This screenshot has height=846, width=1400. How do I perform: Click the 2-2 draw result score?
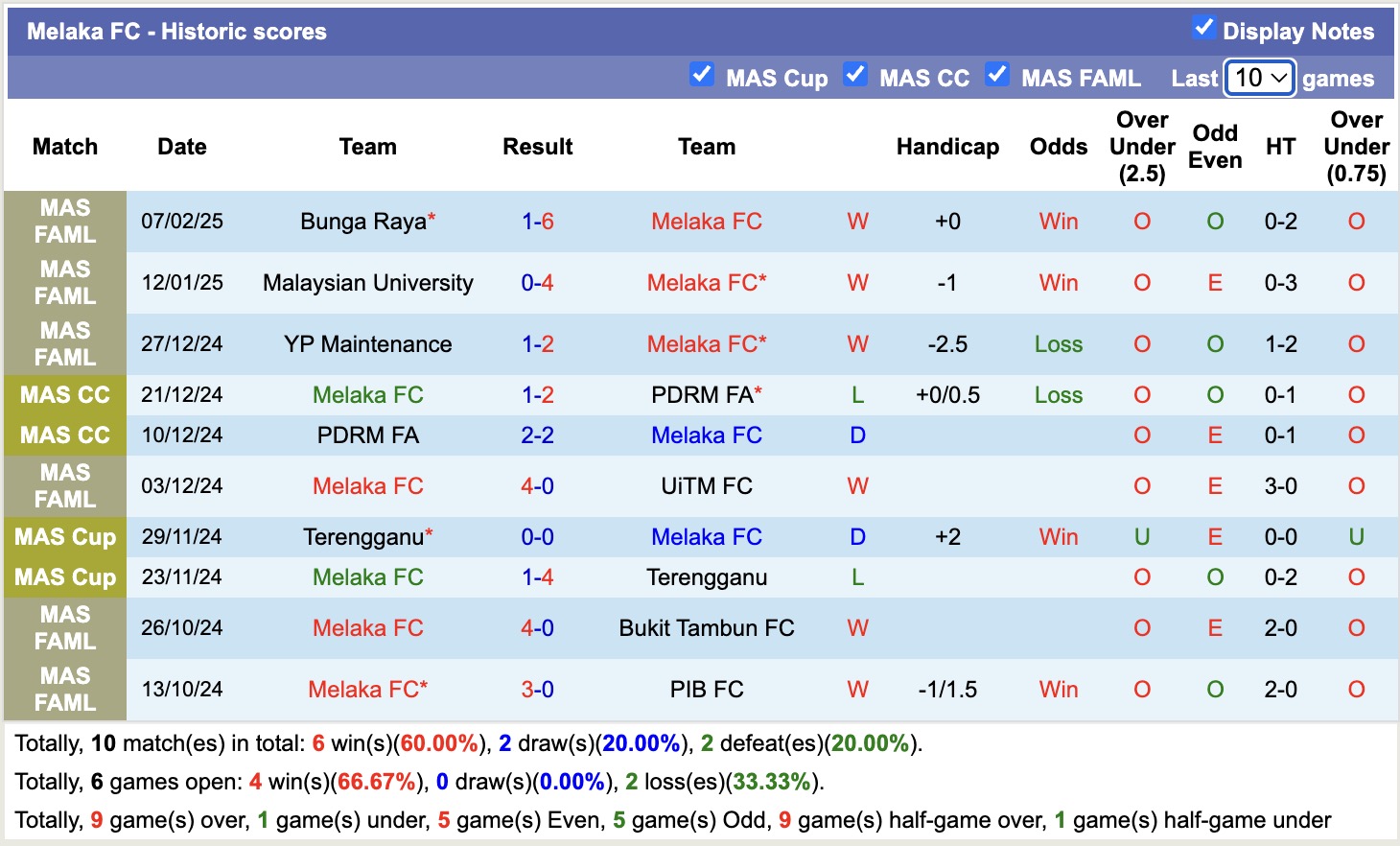538,435
